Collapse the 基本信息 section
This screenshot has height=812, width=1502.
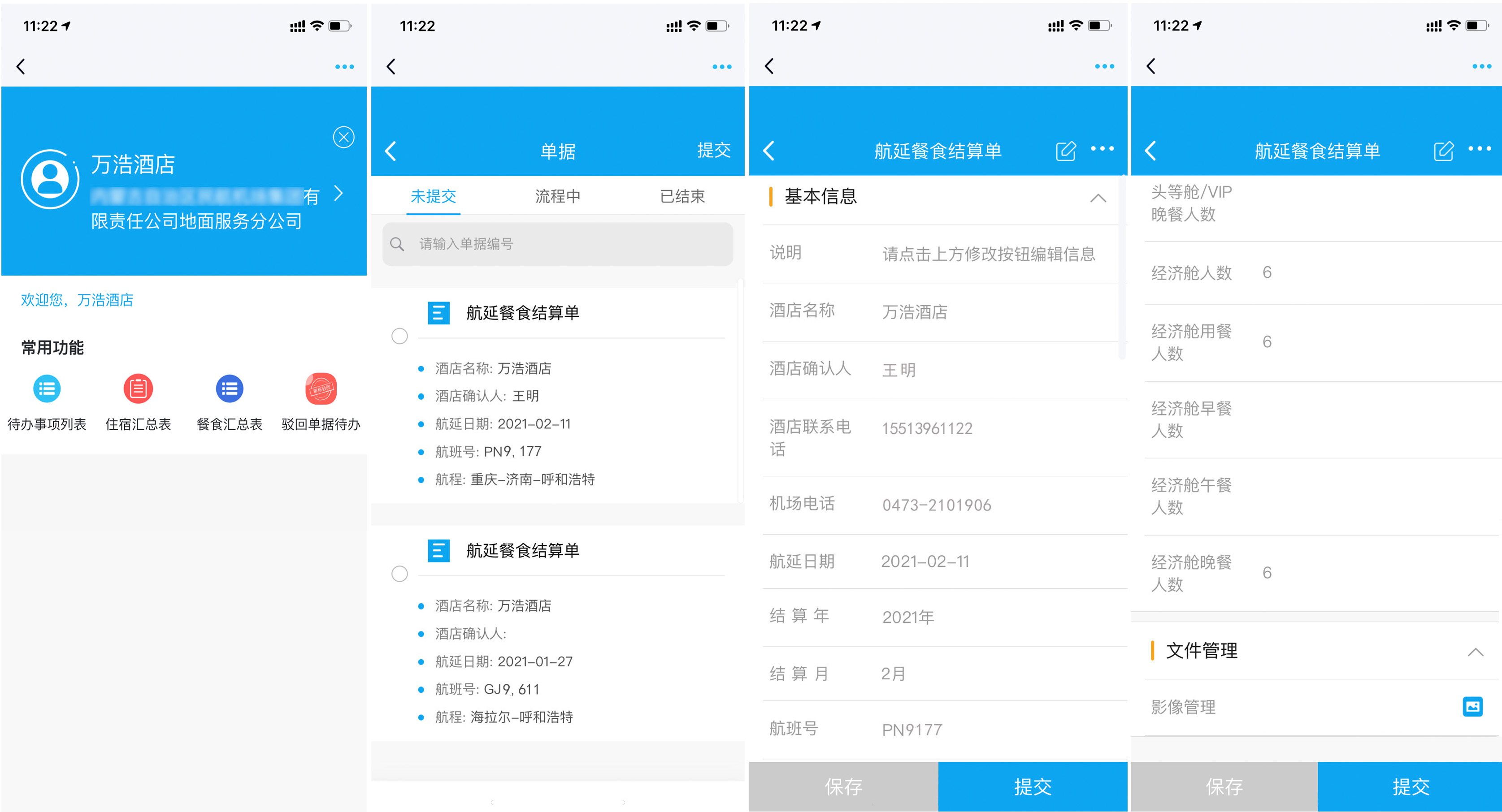click(1098, 198)
